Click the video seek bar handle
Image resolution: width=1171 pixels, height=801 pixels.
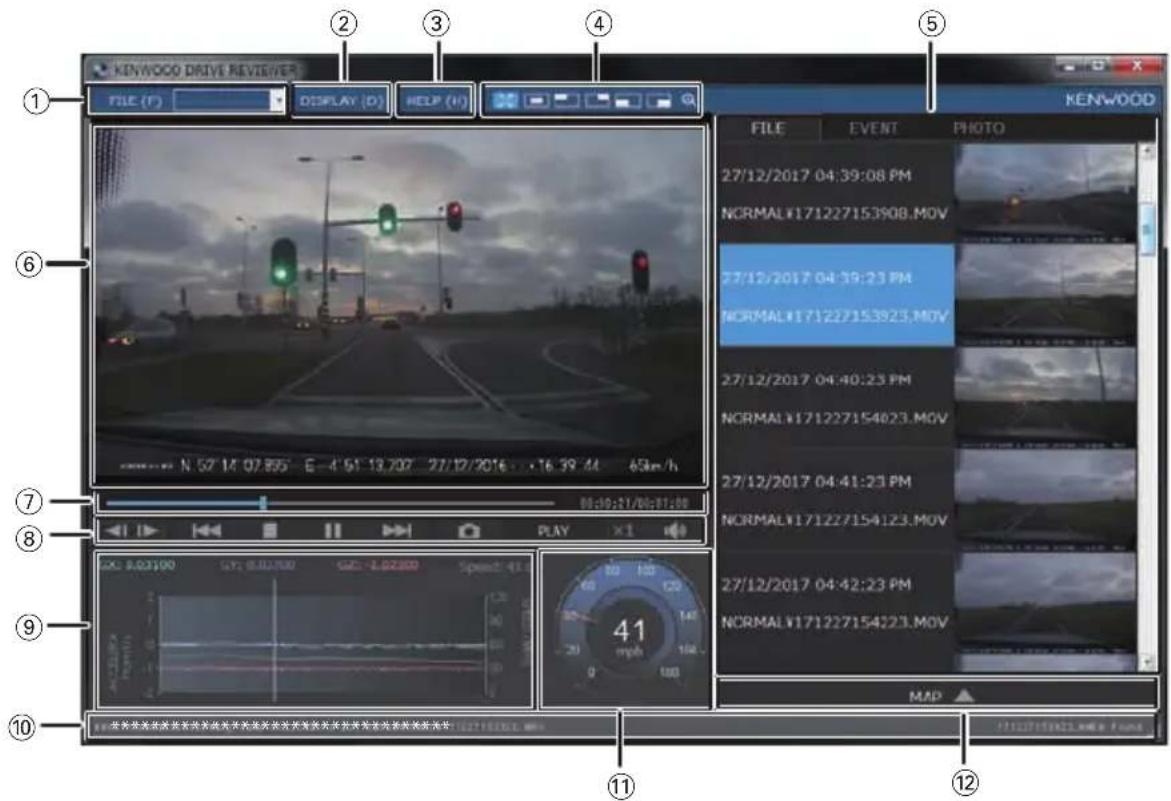click(x=263, y=503)
